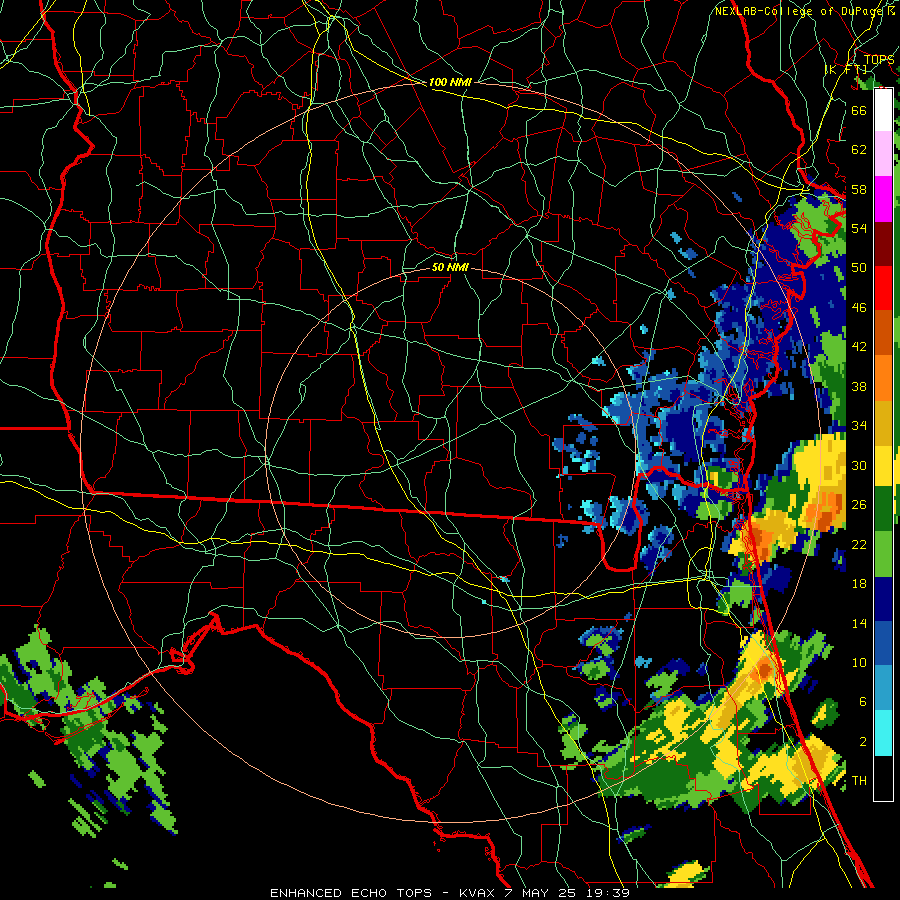900x900 pixels.
Task: Click the dark green legend swatch
Action: coord(883,509)
